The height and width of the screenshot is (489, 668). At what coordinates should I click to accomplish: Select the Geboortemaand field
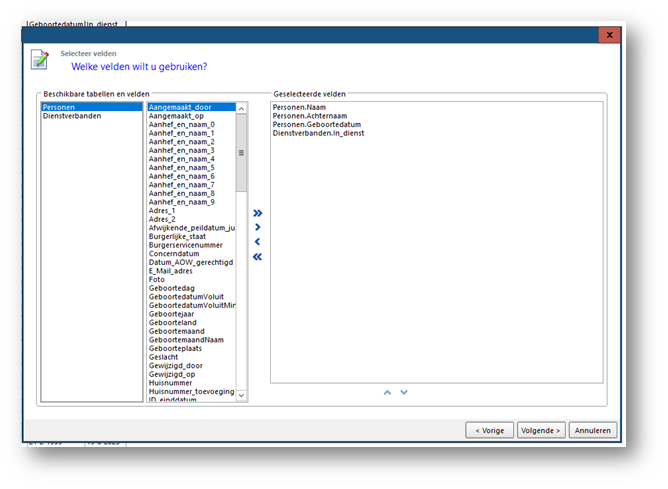(191, 331)
